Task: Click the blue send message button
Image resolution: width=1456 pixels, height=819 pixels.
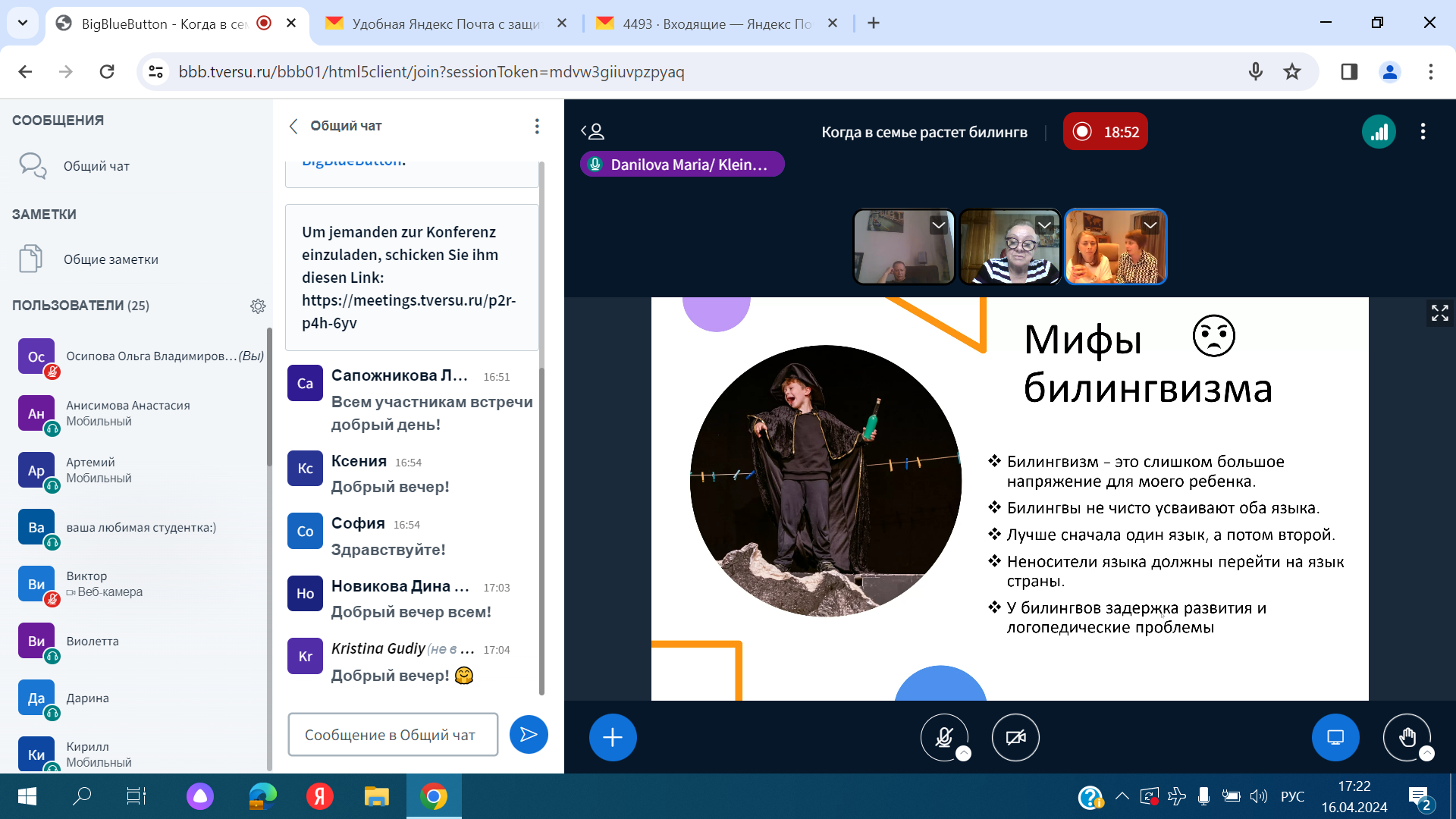Action: [529, 734]
